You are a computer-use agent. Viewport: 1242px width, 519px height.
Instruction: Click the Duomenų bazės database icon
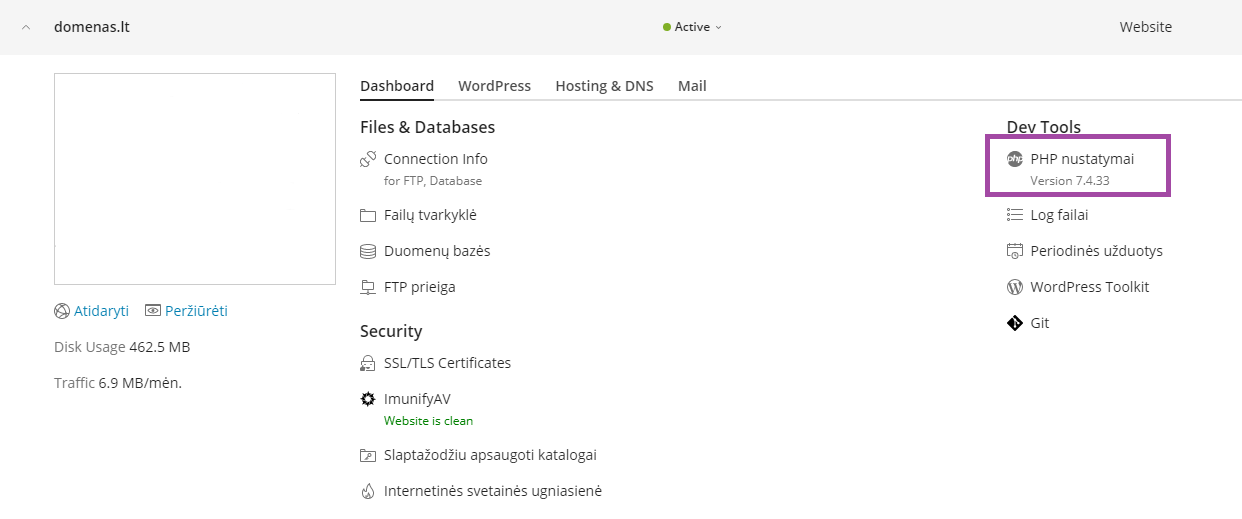tap(368, 251)
